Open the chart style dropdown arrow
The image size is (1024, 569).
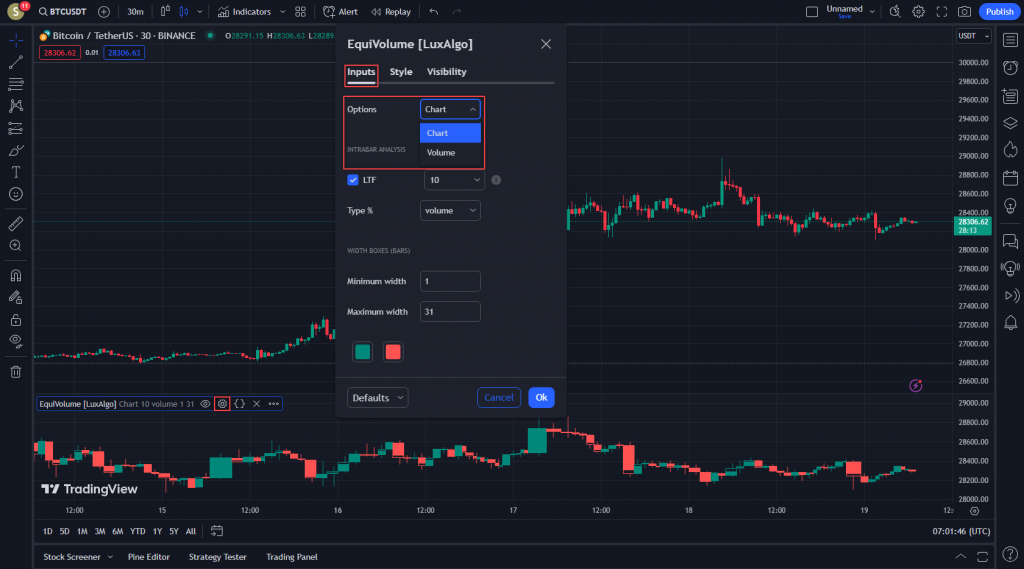click(200, 12)
